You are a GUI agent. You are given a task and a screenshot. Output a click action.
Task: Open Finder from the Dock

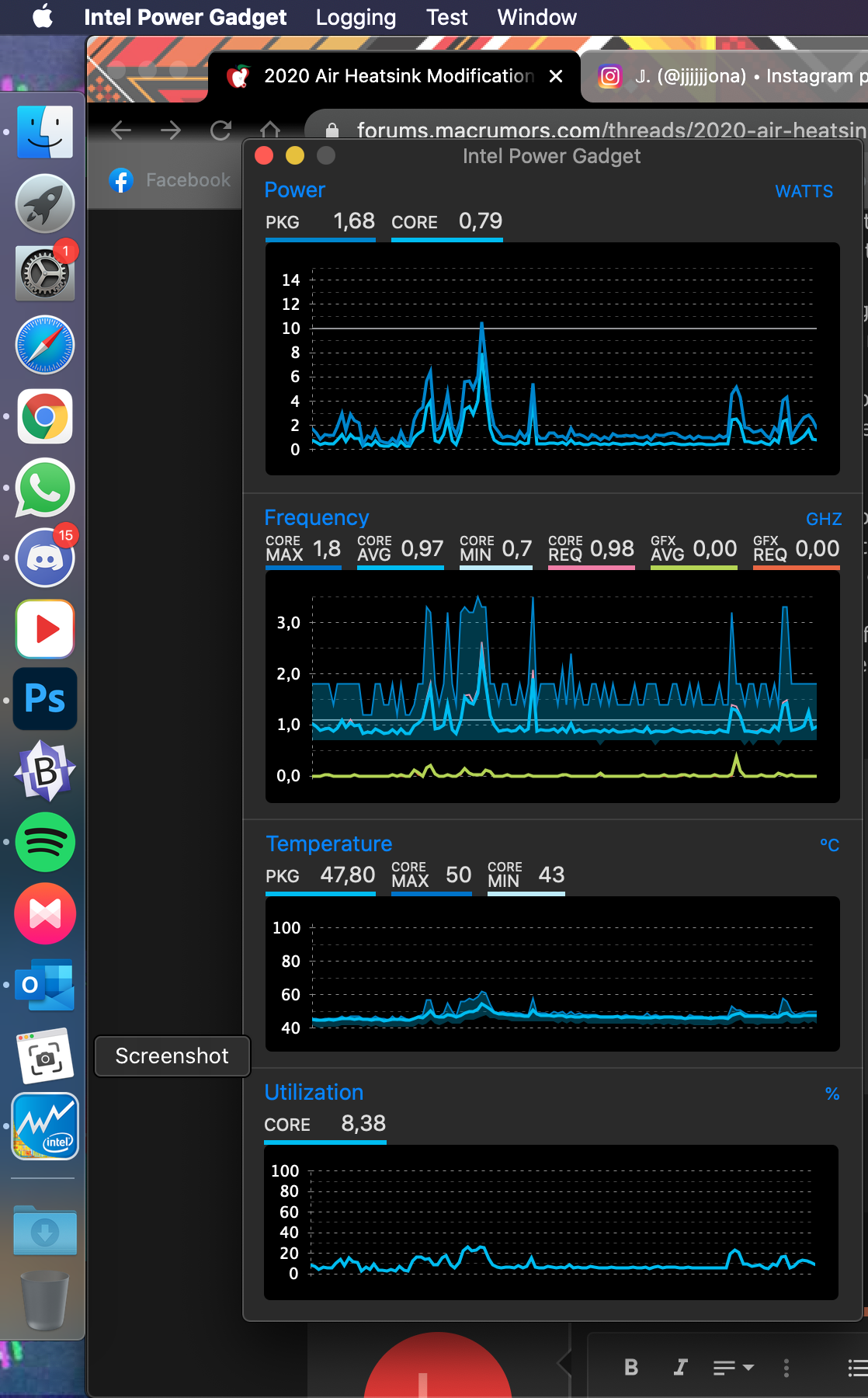click(x=45, y=132)
